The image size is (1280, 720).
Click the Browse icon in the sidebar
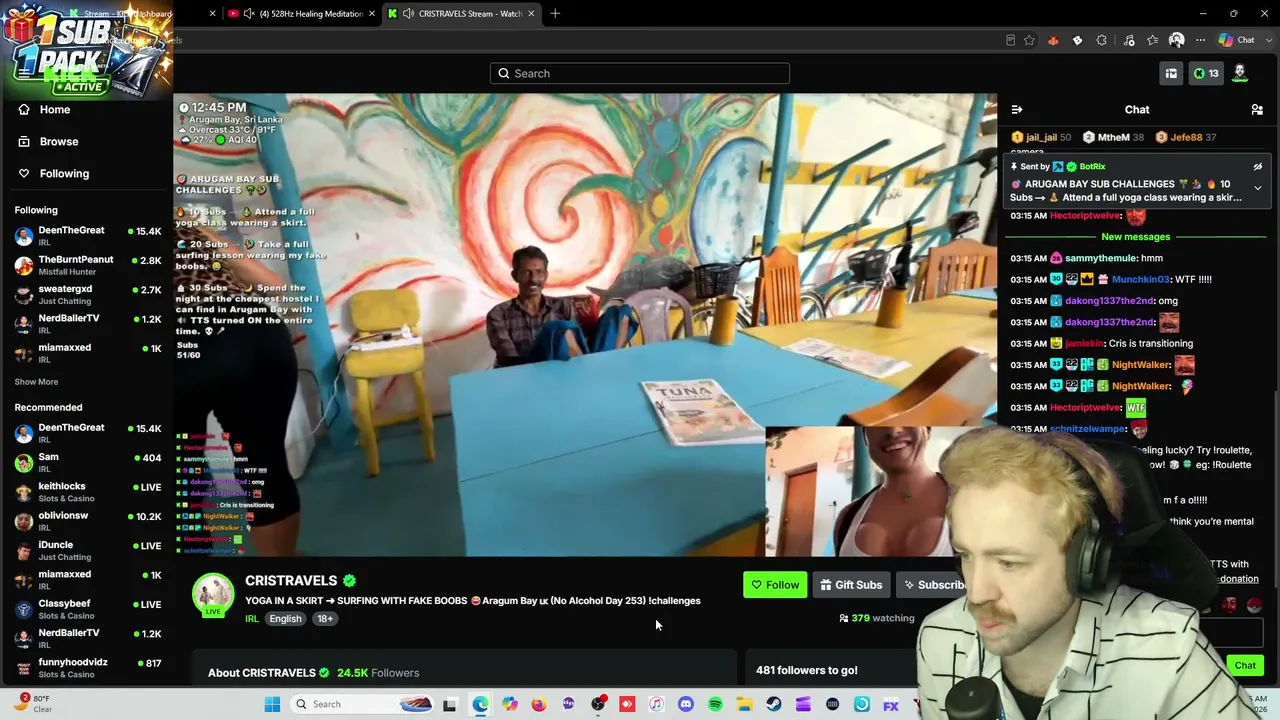tap(24, 142)
